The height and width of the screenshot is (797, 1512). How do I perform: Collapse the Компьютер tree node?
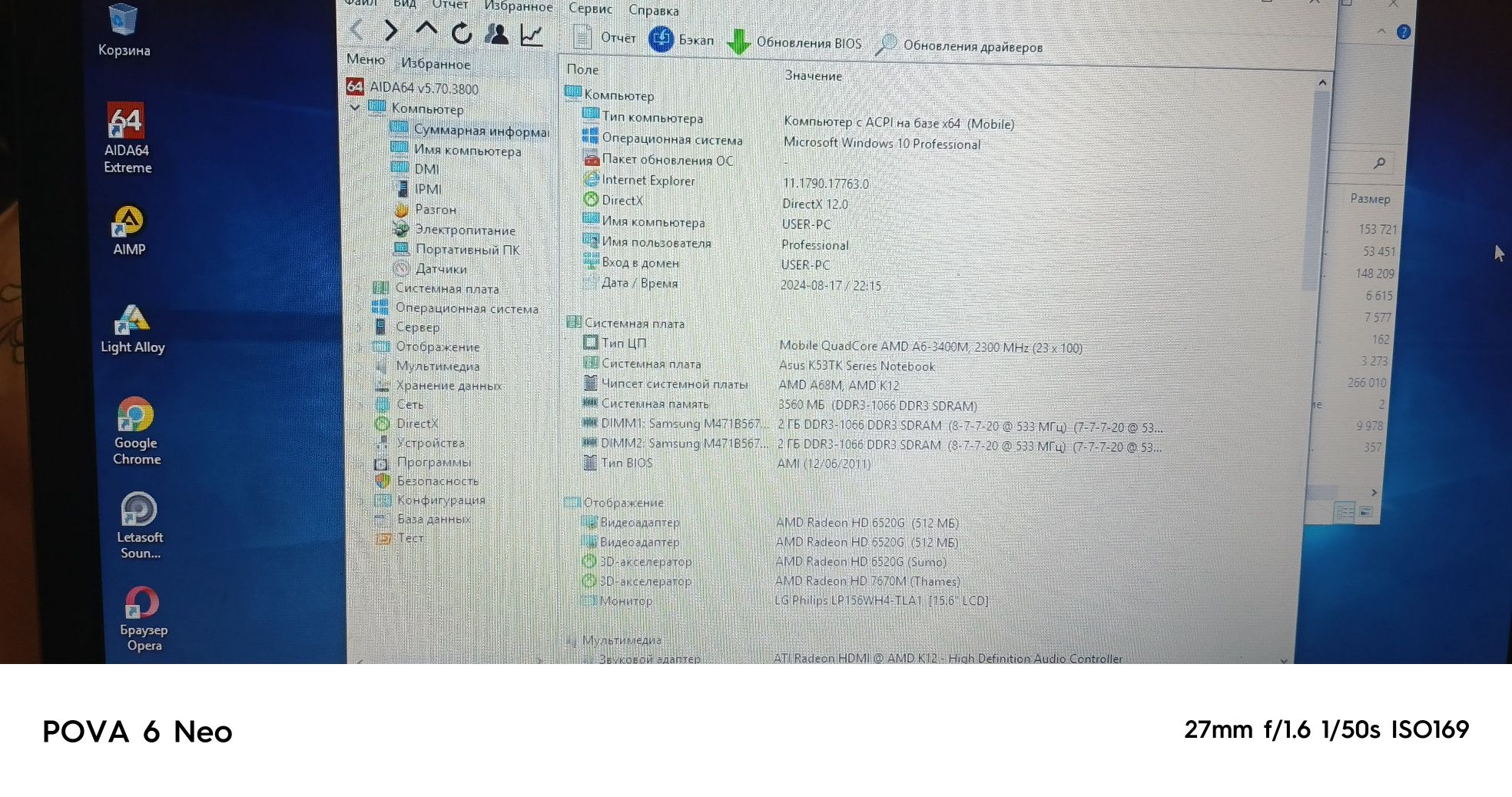(354, 108)
